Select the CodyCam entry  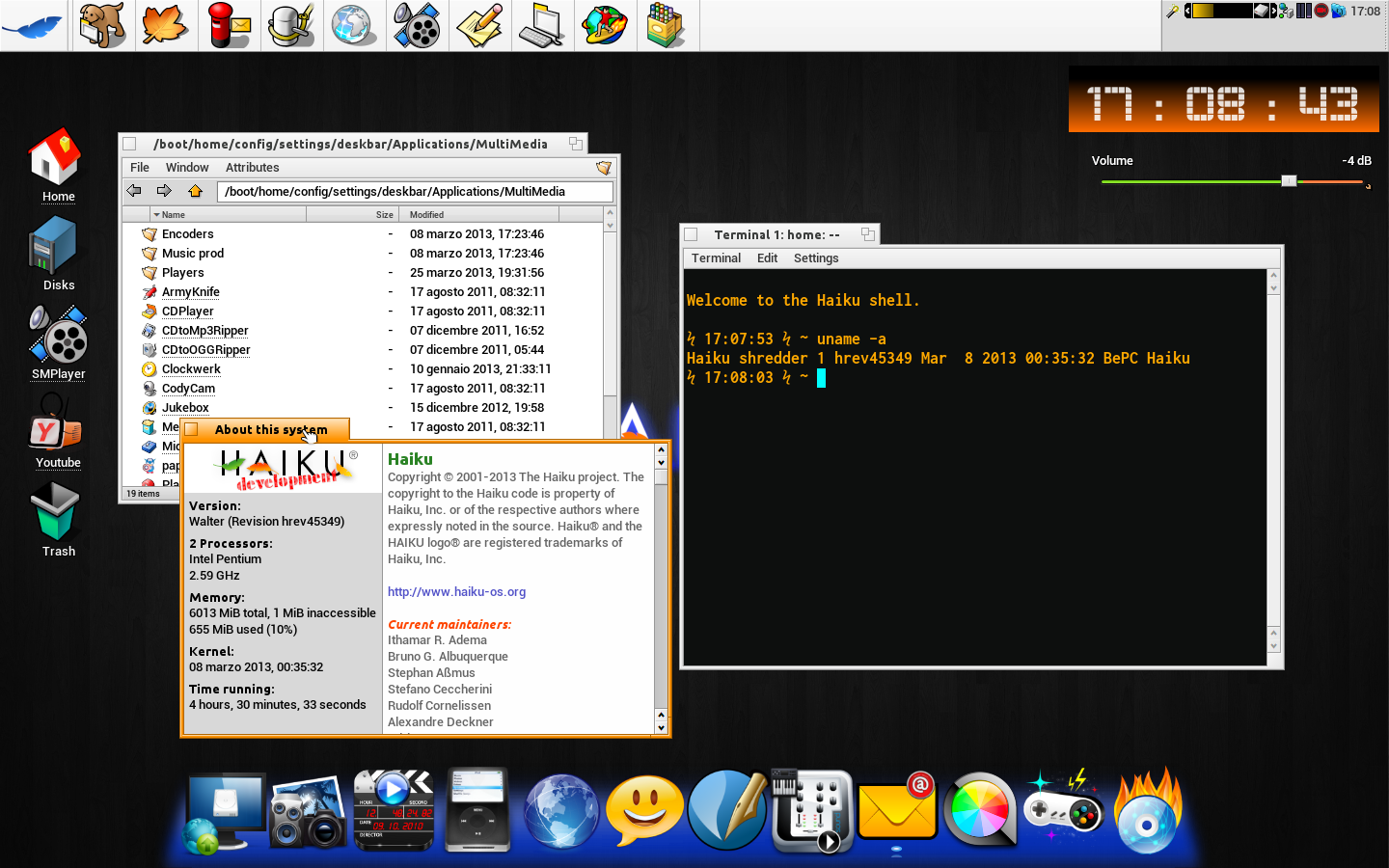(188, 389)
